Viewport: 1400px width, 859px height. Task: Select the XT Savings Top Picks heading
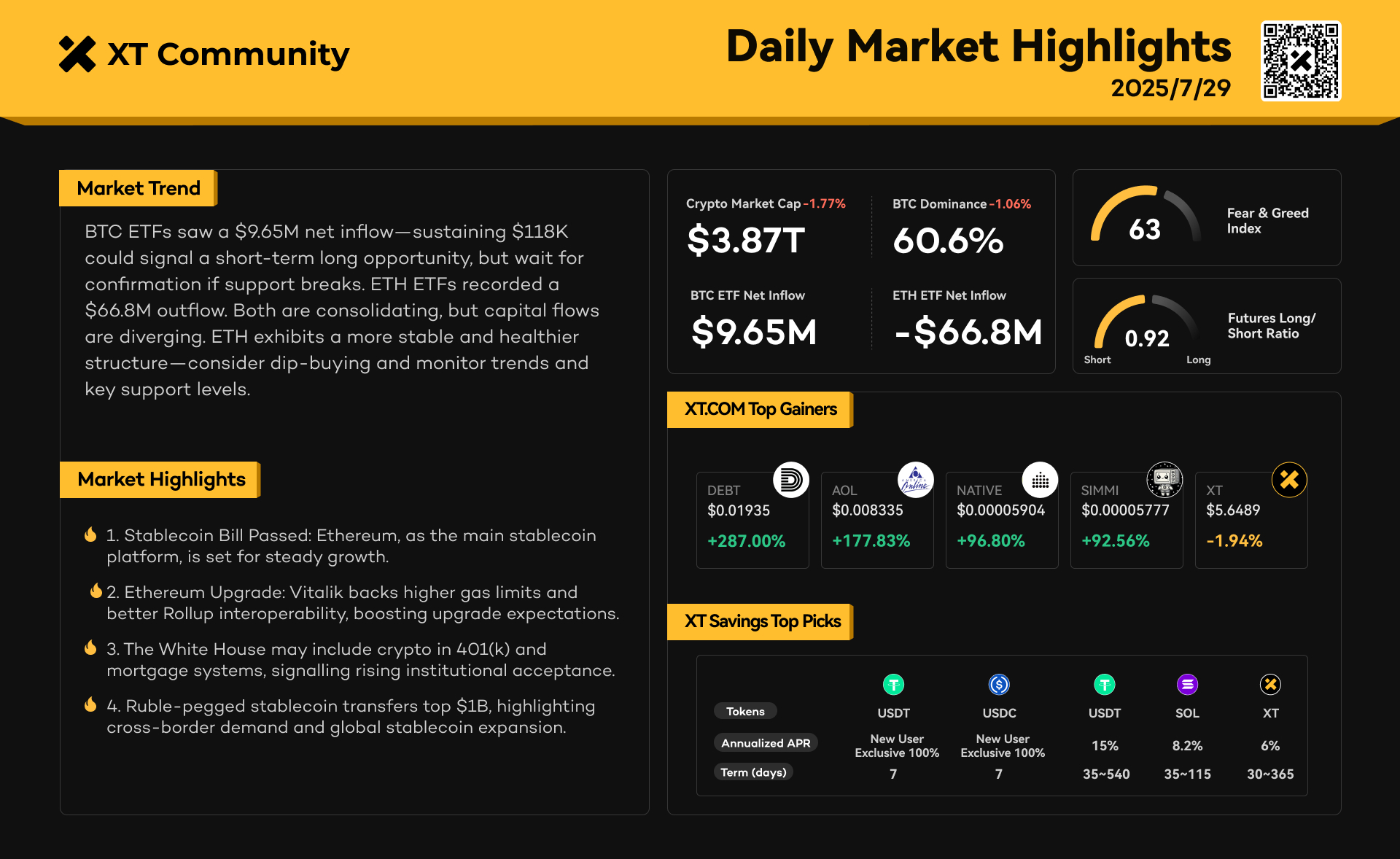pyautogui.click(x=761, y=621)
